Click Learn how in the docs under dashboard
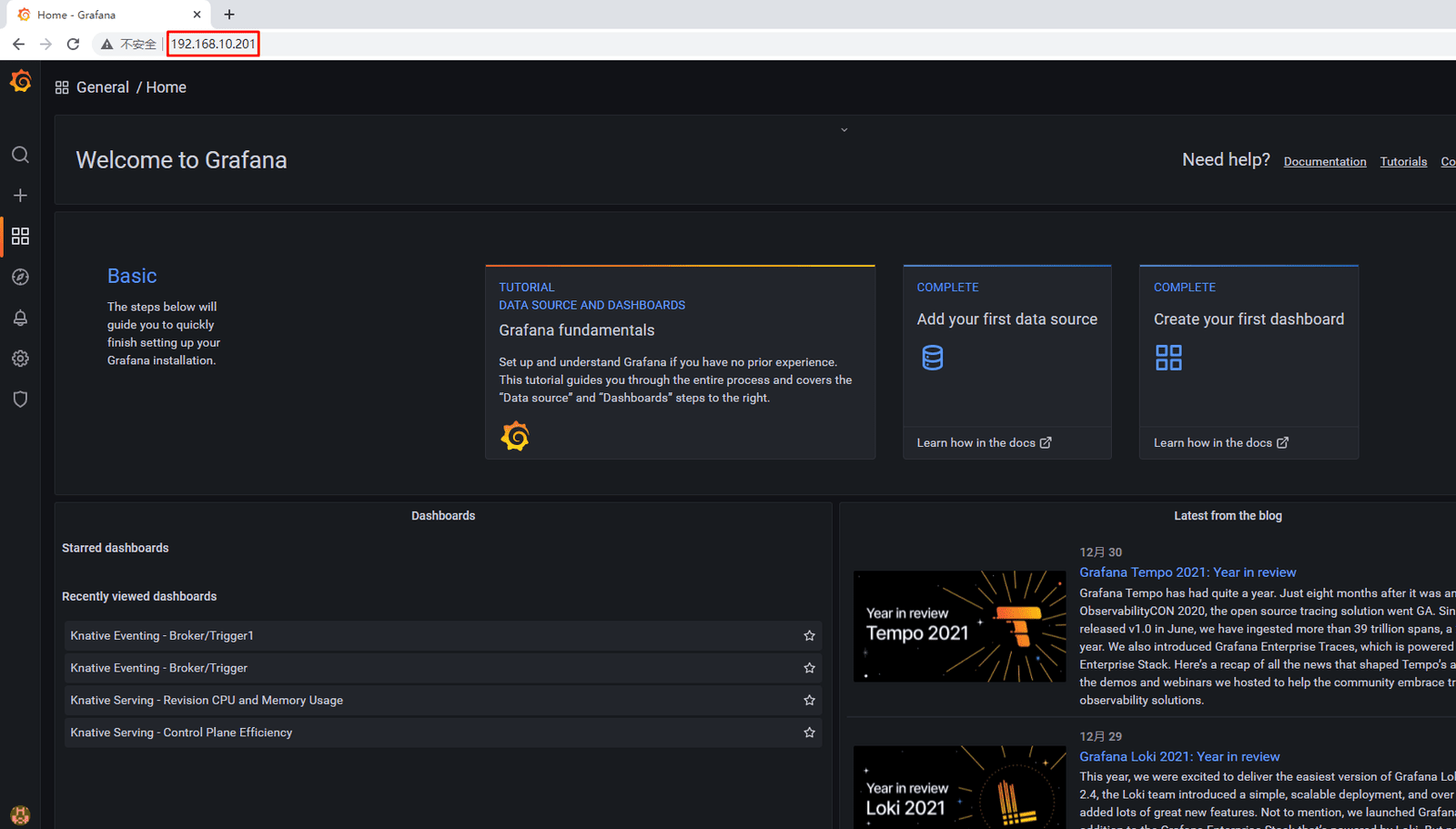Viewport: 1456px width, 829px height. (1220, 443)
